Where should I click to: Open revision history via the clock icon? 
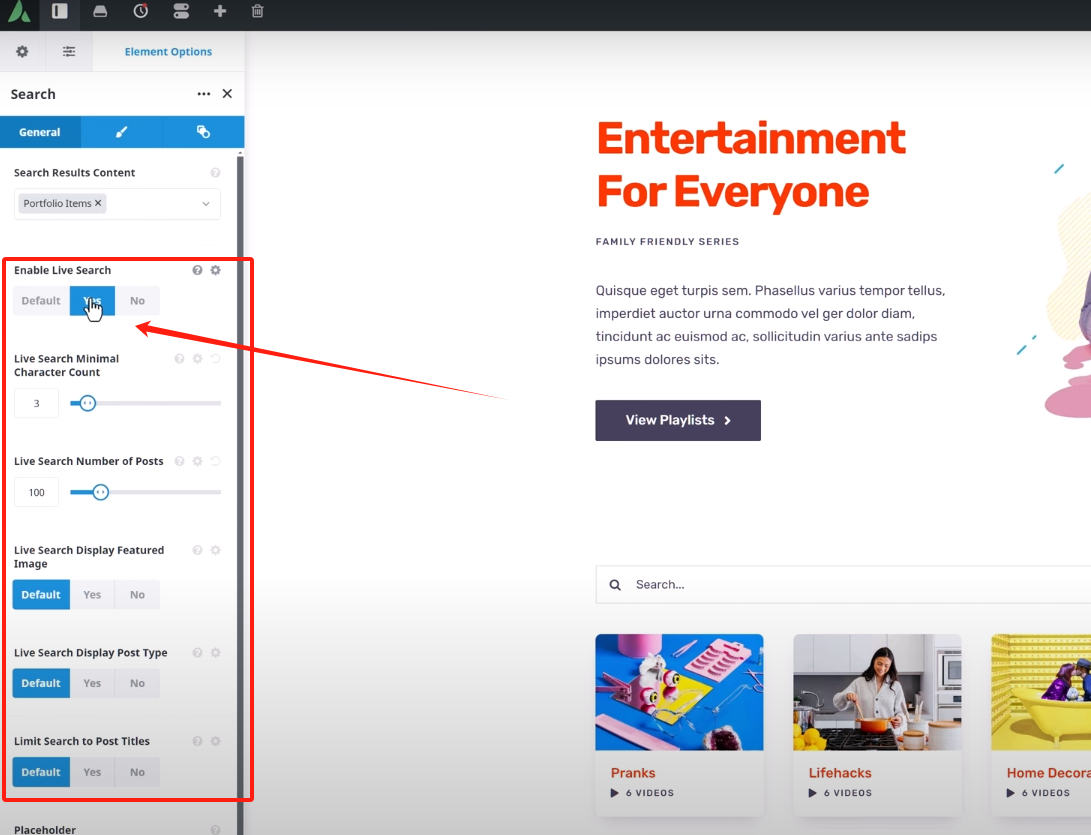pyautogui.click(x=140, y=14)
